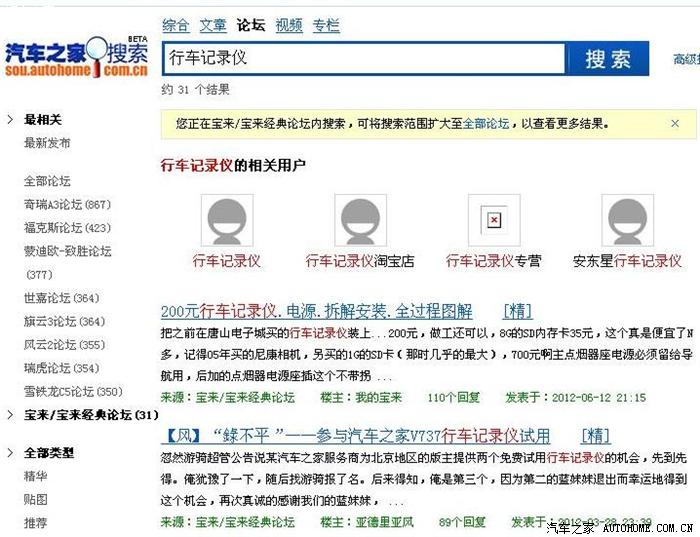Open post about V737行车记录仪试用

tap(356, 436)
